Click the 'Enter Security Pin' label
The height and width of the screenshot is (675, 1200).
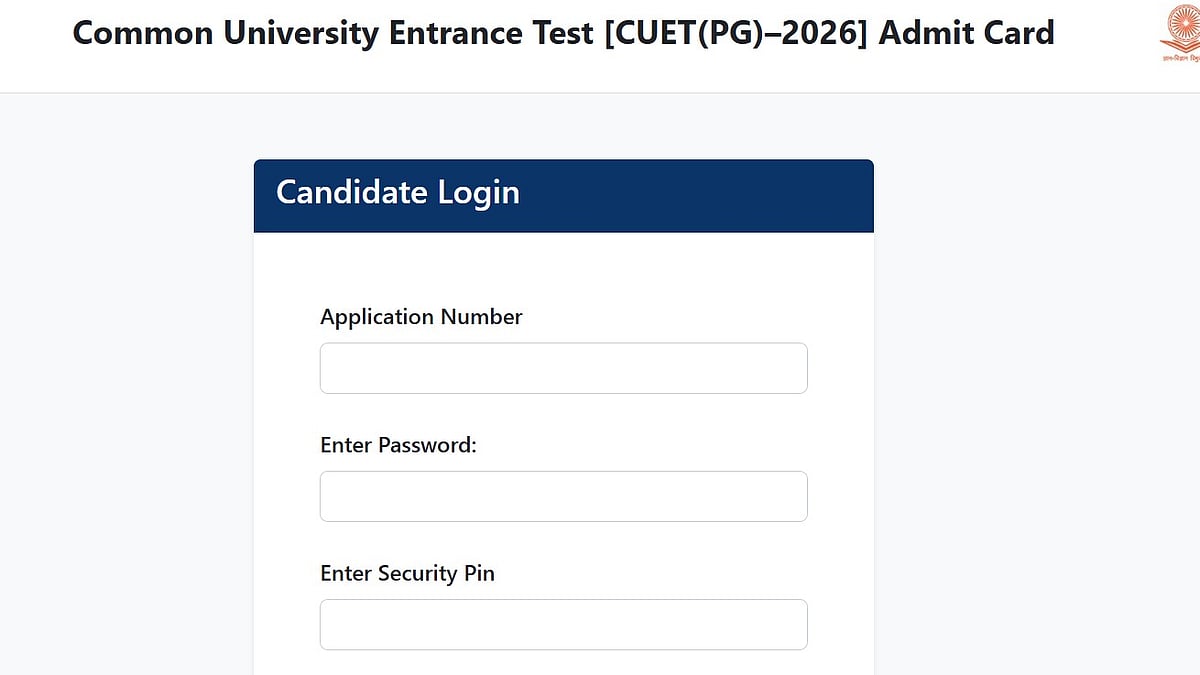pyautogui.click(x=407, y=573)
